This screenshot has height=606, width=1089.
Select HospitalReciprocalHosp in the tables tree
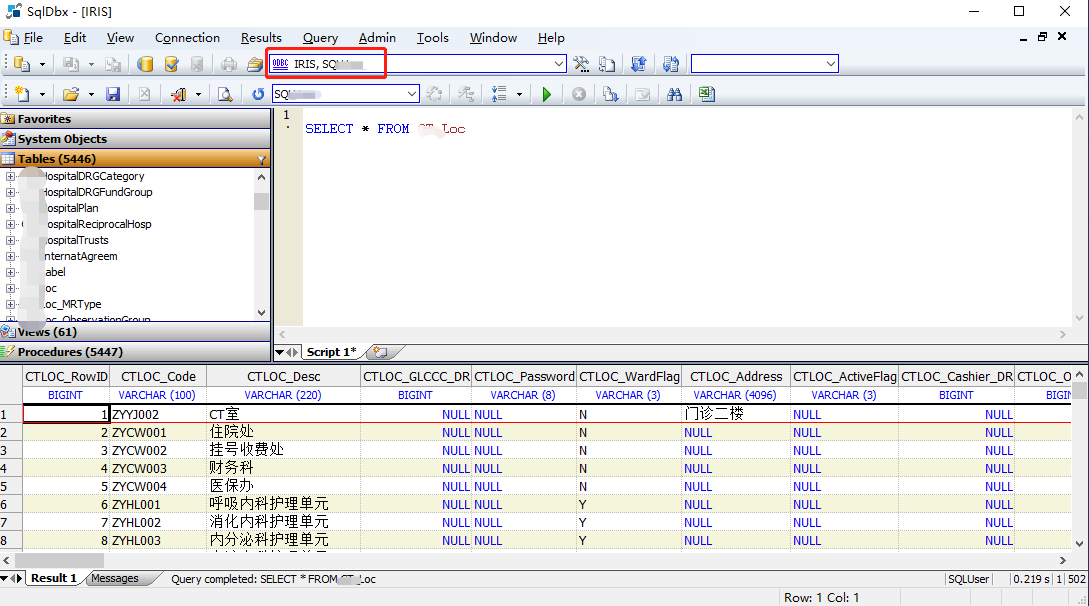(x=97, y=224)
